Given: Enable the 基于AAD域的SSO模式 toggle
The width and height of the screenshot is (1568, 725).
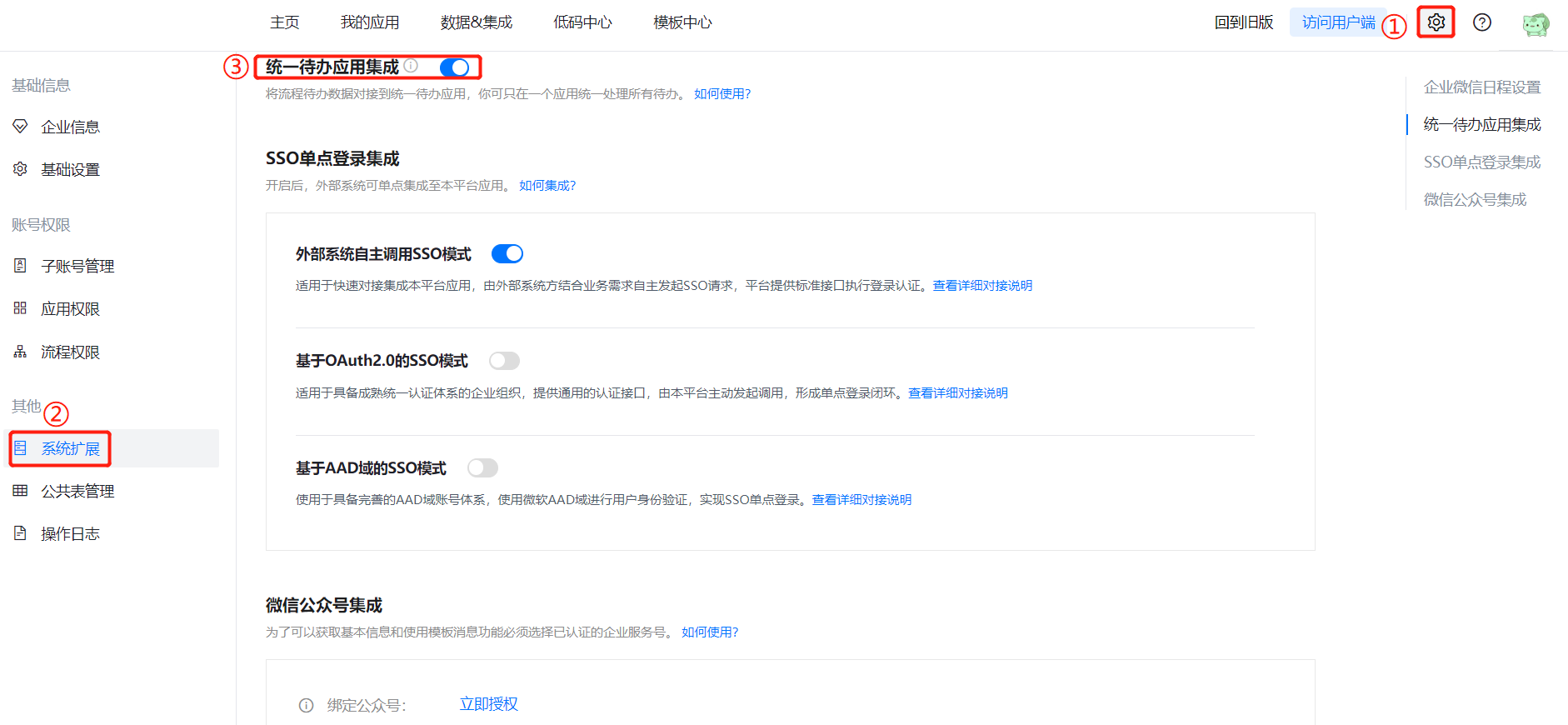Looking at the screenshot, I should [482, 468].
